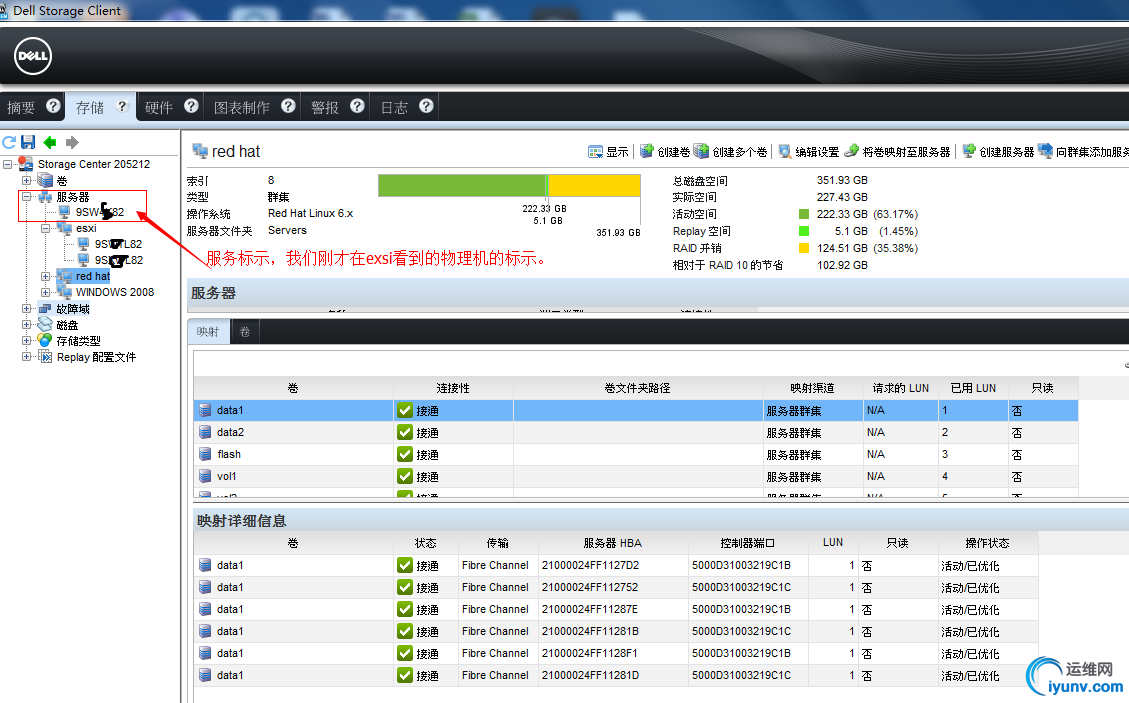The image size is (1129, 703).
Task: Click 创建服务器 in the toolbar
Action: [x=998, y=151]
